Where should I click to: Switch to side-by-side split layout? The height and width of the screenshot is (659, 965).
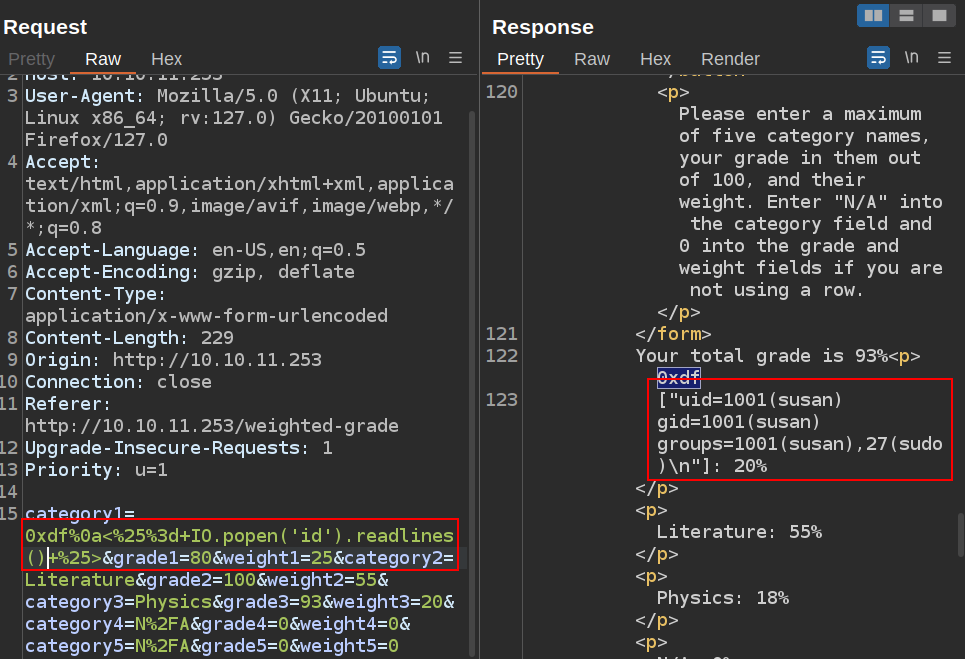coord(873,15)
